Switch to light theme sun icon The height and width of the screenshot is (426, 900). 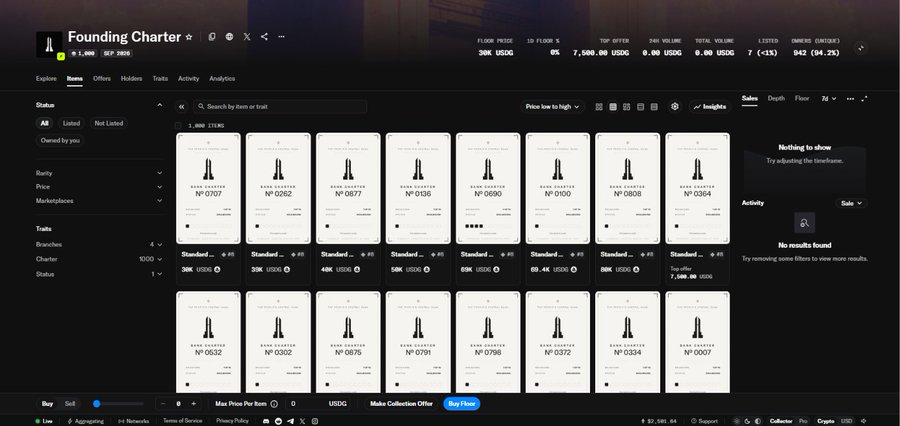click(x=737, y=421)
